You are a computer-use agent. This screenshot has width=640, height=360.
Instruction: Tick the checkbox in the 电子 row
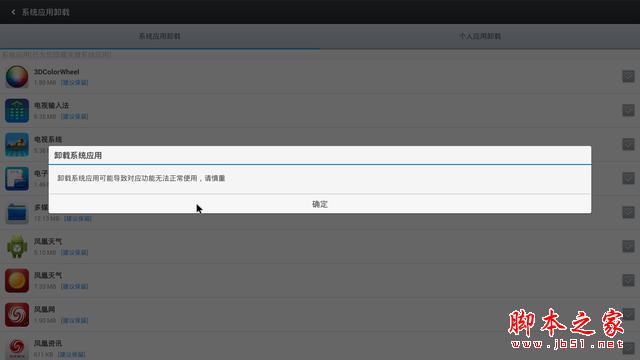[628, 178]
